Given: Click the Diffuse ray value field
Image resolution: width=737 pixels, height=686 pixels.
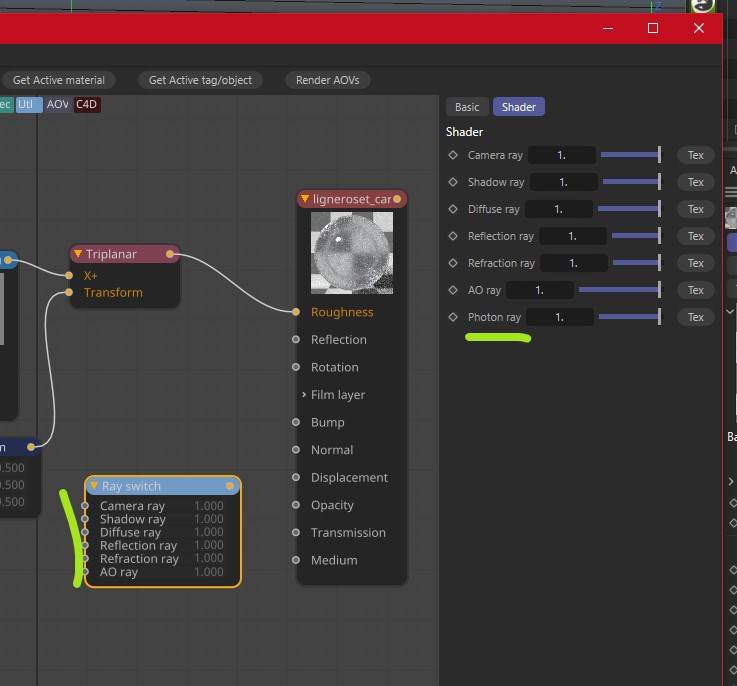Looking at the screenshot, I should click(558, 209).
